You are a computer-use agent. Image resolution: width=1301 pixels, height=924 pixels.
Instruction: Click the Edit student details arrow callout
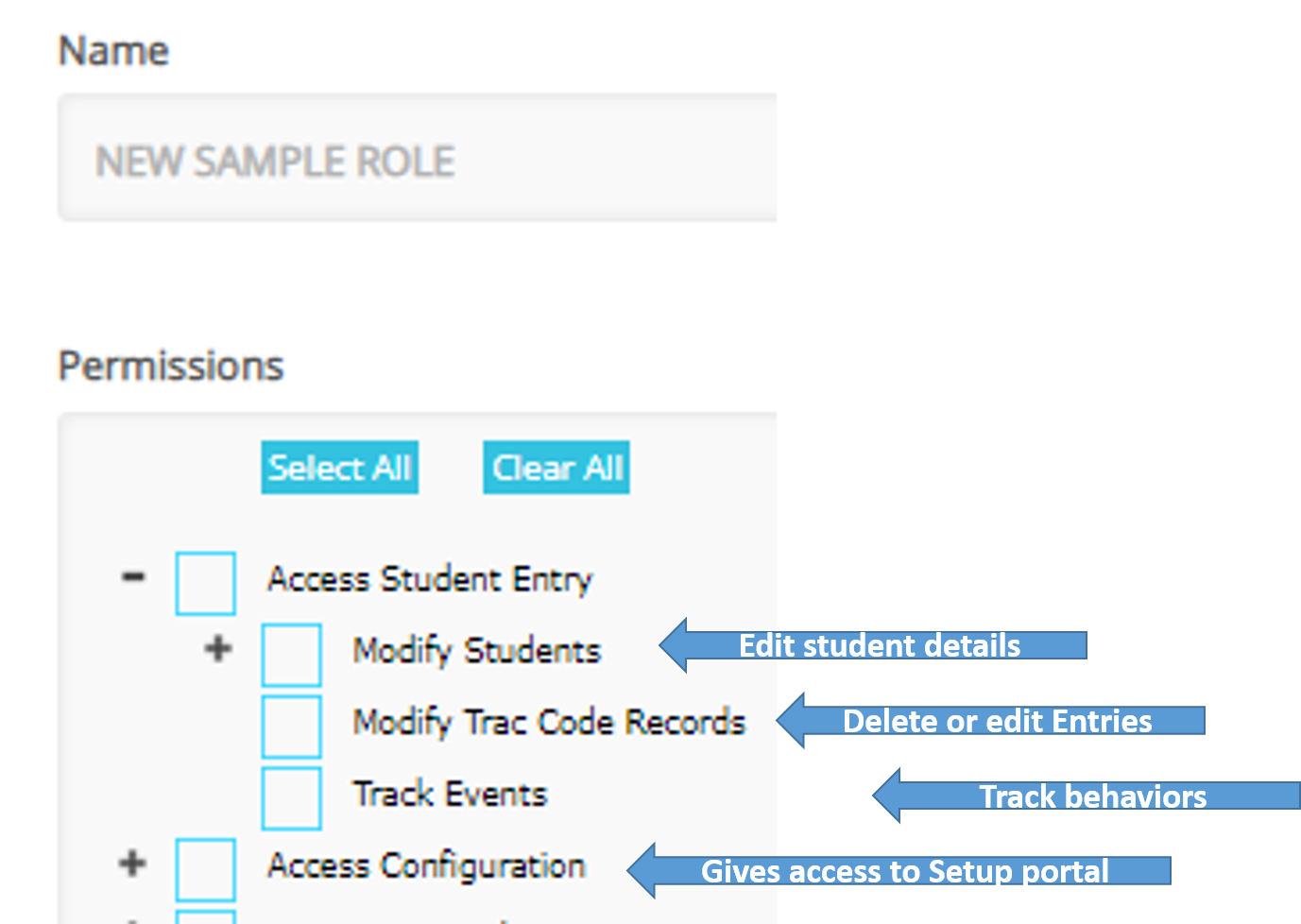click(x=877, y=645)
